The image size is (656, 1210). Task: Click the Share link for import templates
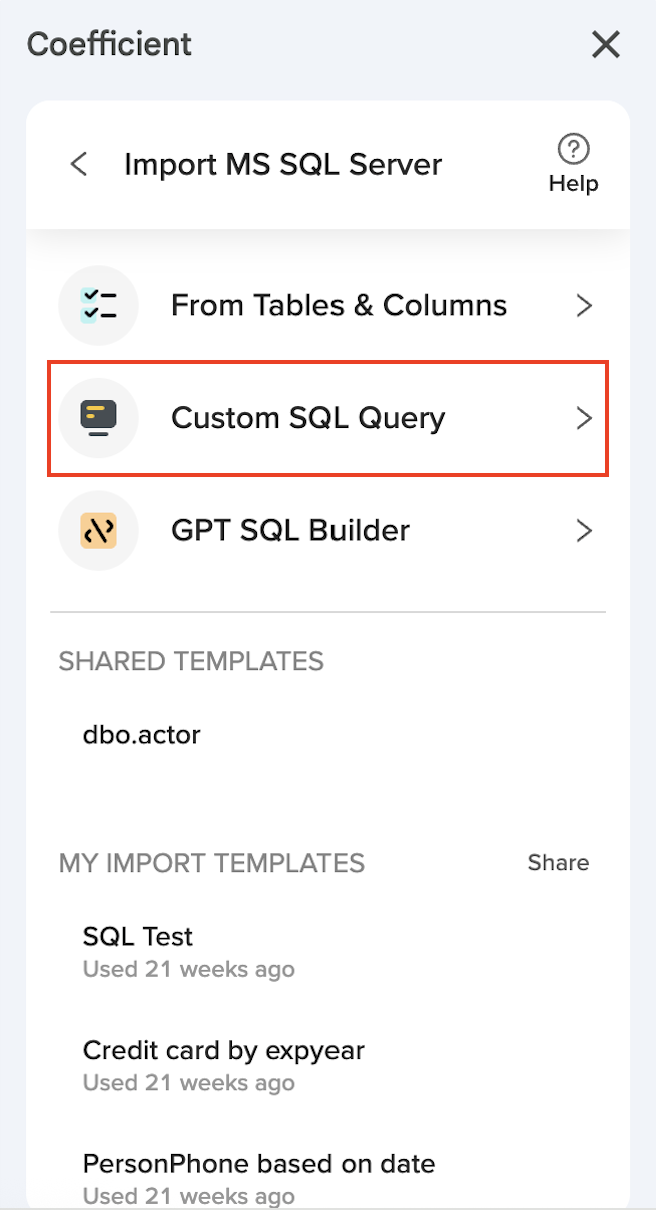point(558,862)
